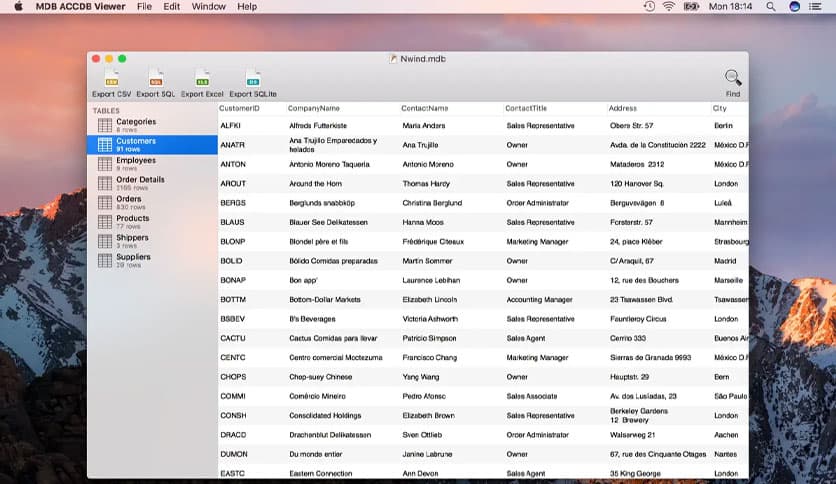
Task: Sort by the CompanyName column header
Action: click(x=314, y=108)
